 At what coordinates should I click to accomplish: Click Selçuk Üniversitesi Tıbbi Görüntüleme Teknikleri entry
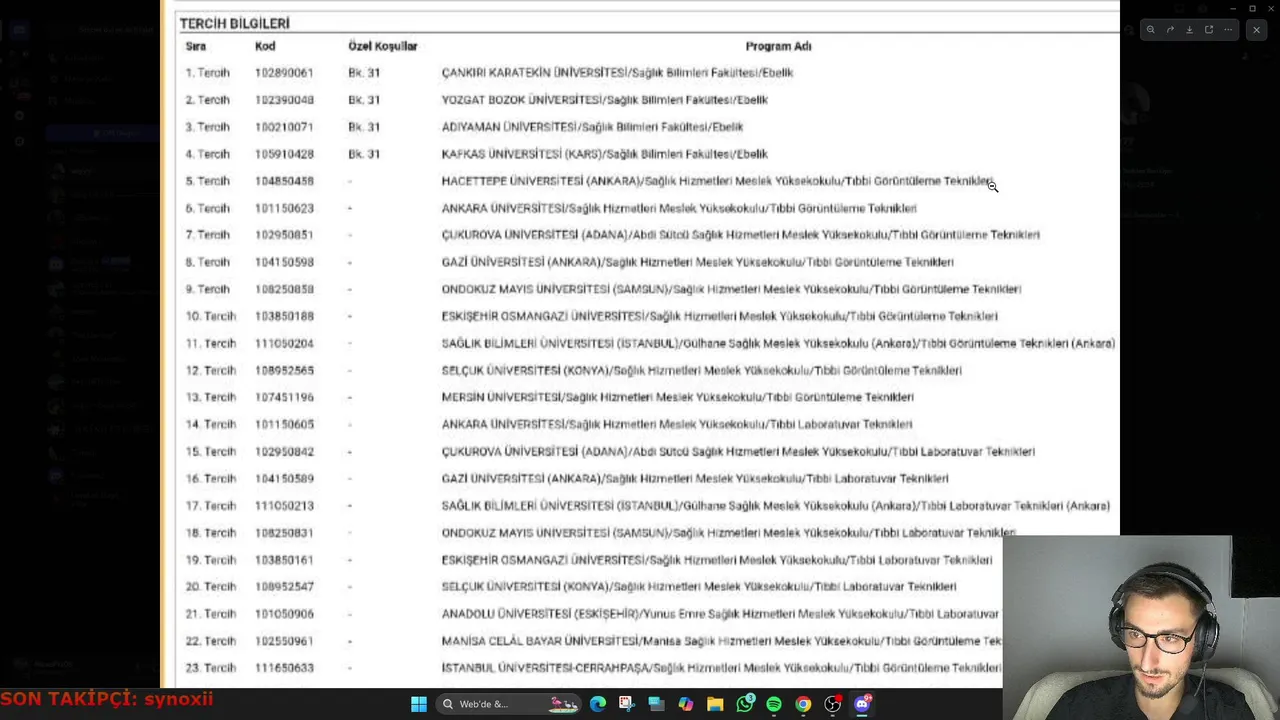[x=702, y=370]
